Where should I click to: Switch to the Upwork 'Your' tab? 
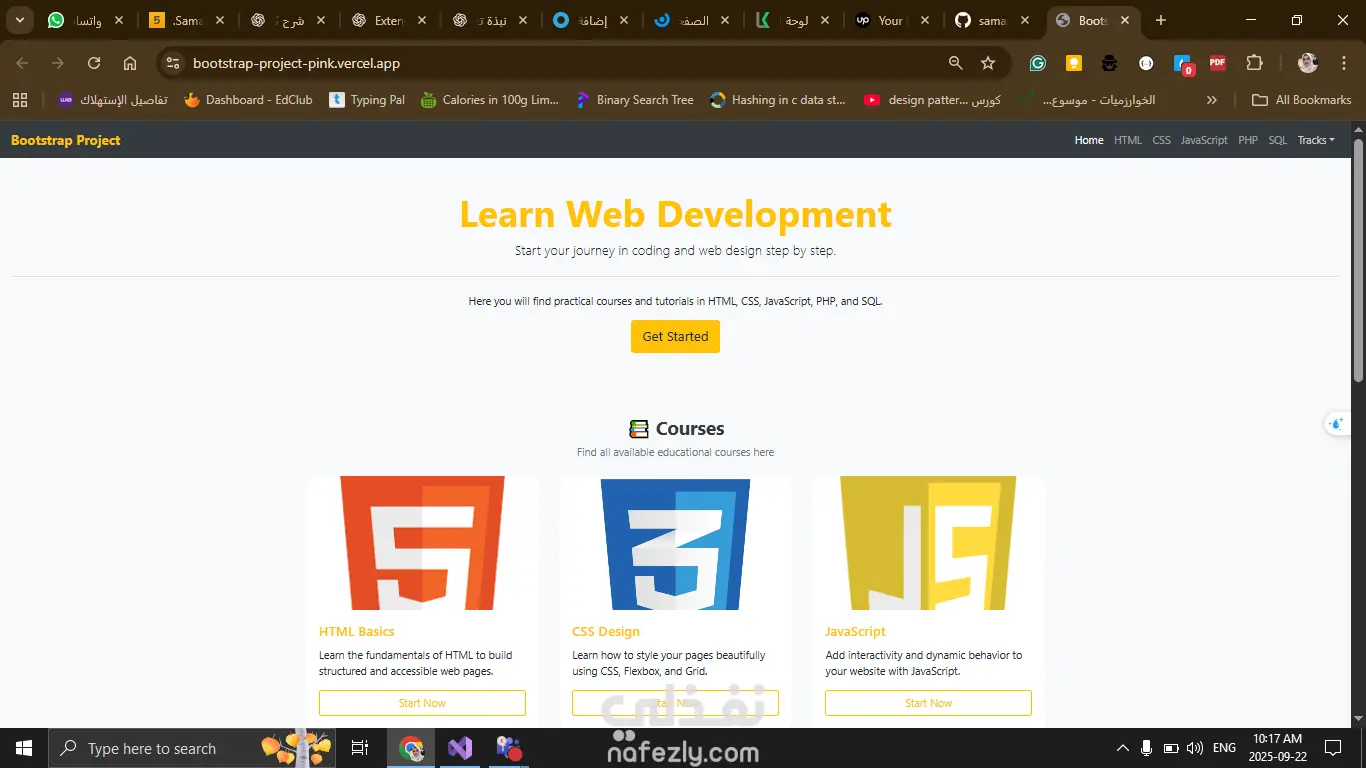pyautogui.click(x=894, y=20)
